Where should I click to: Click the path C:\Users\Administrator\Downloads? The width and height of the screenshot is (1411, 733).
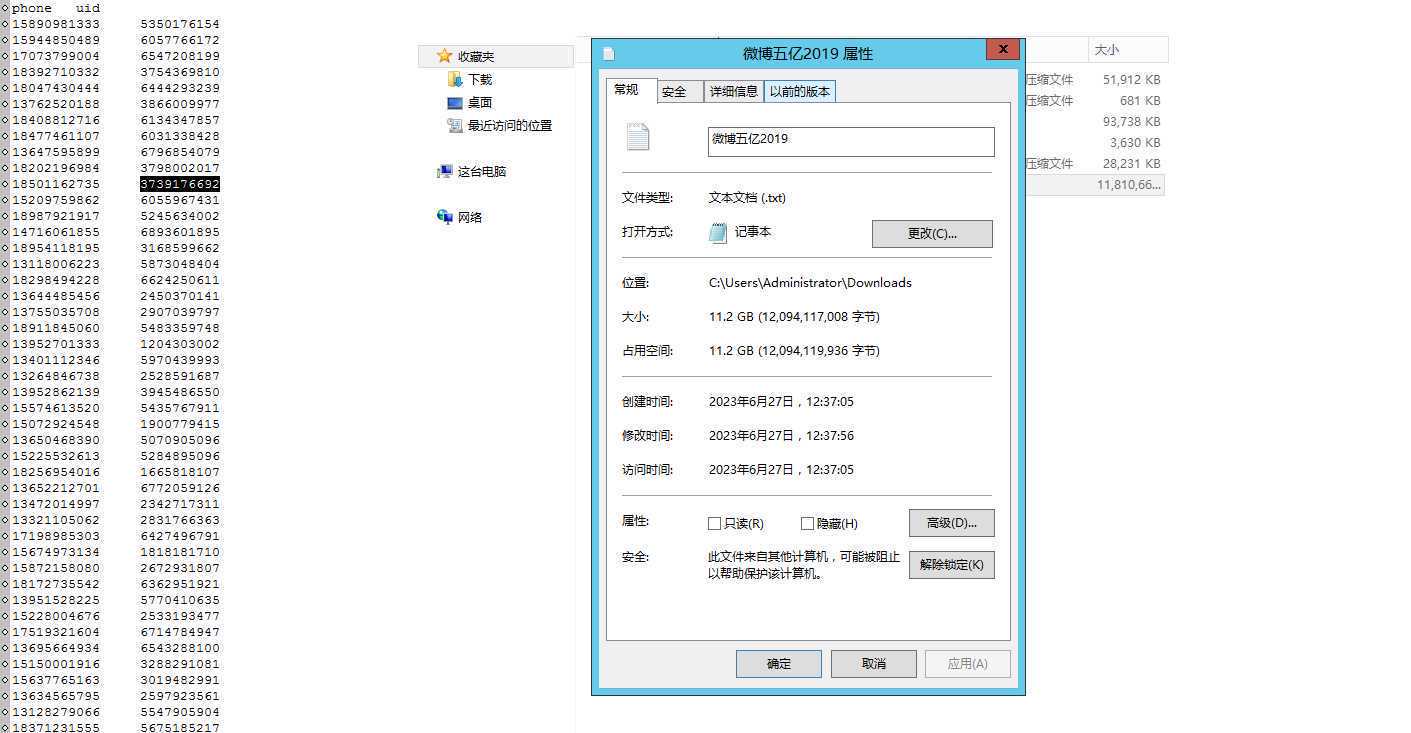coord(810,283)
